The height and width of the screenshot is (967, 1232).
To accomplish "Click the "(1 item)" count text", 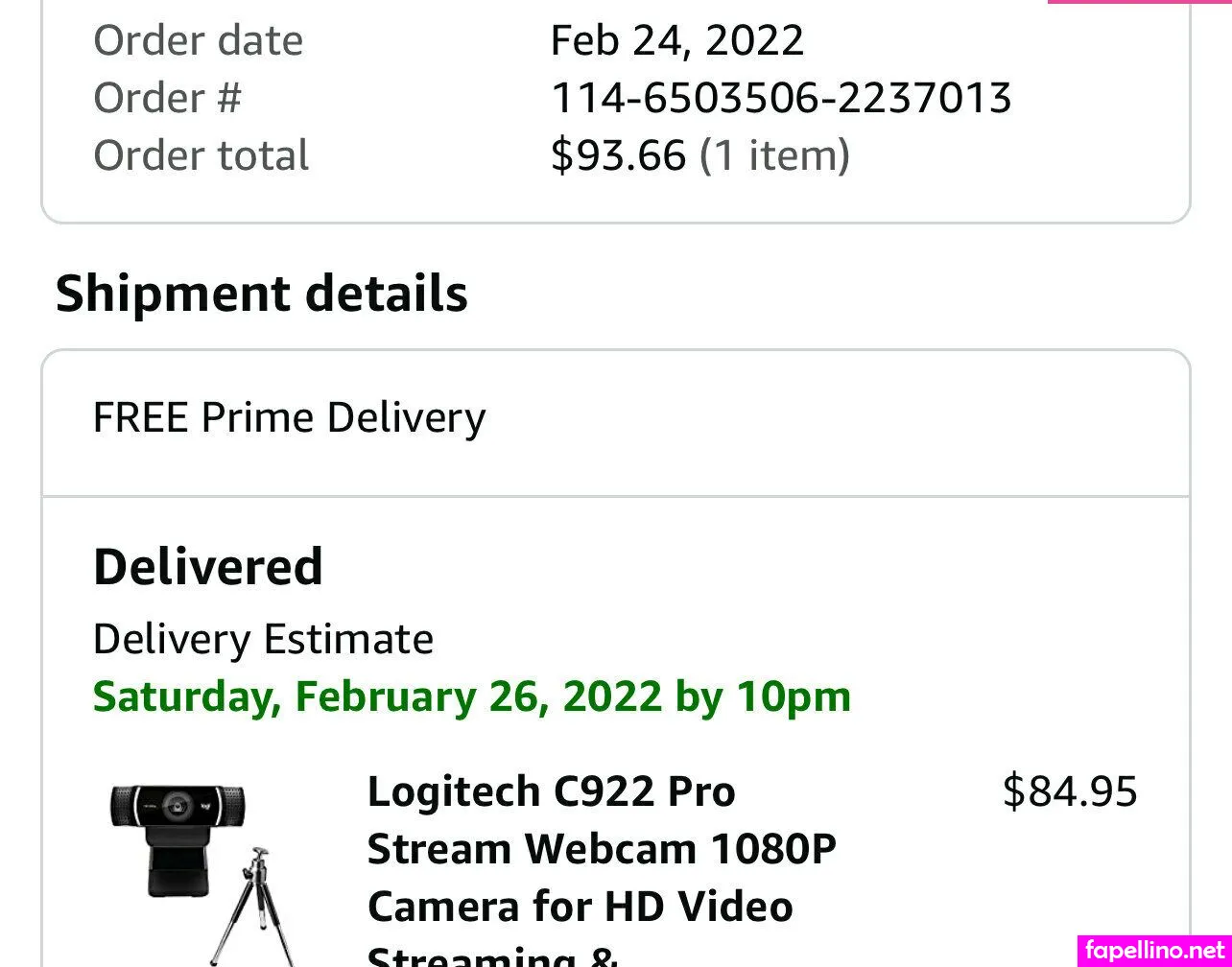I will coord(774,155).
